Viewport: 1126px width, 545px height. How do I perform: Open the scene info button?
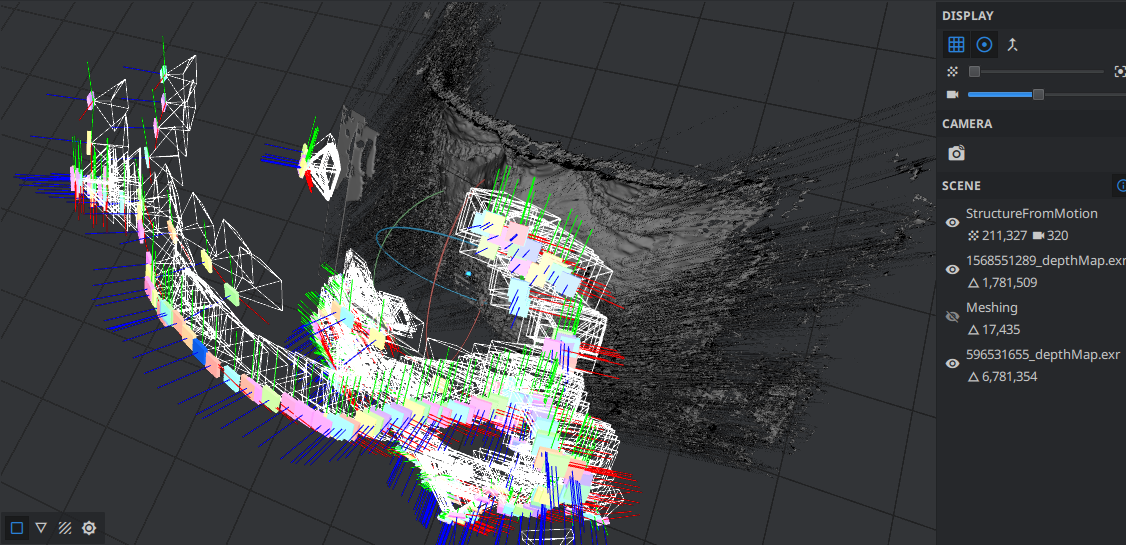[x=1120, y=185]
